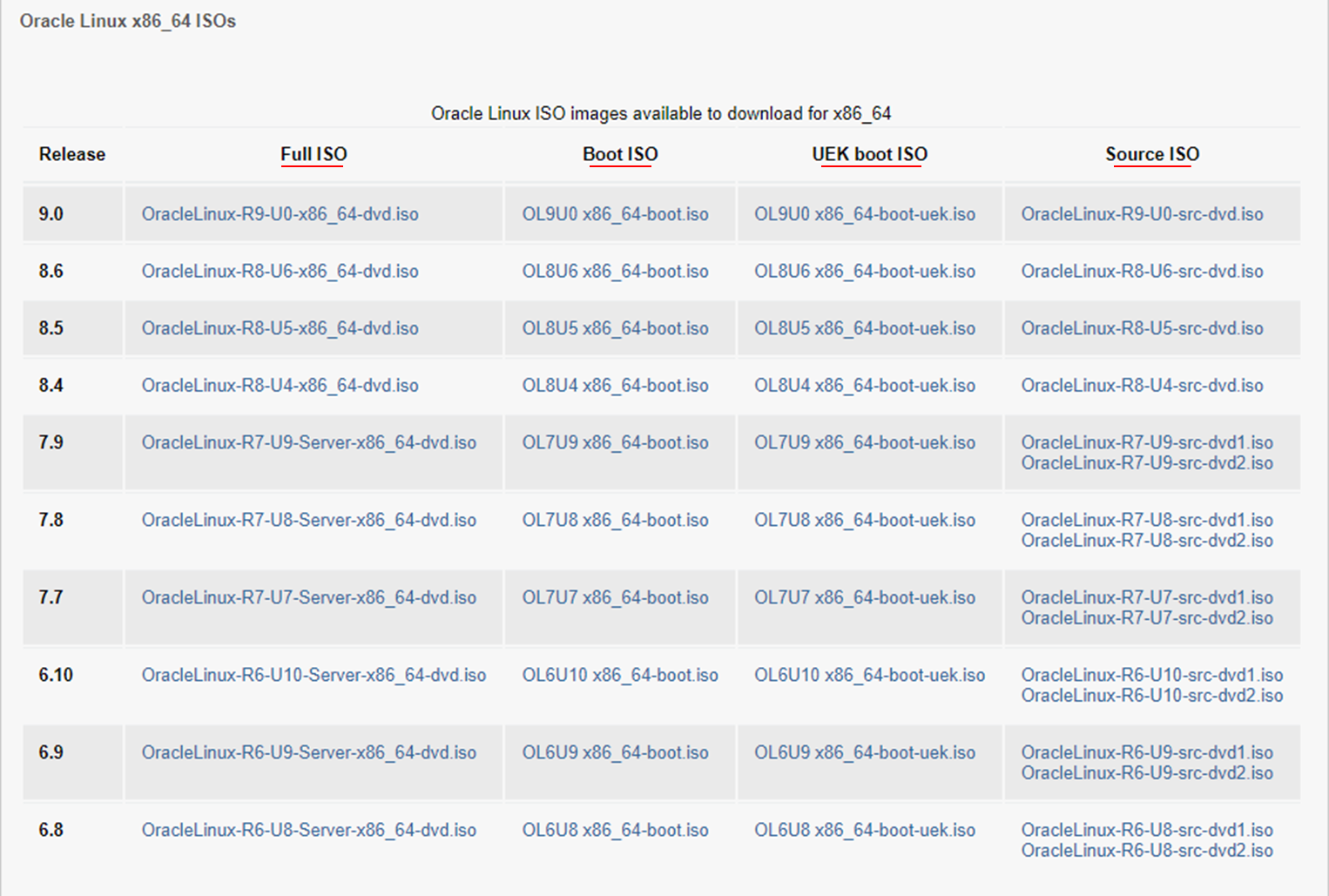This screenshot has width=1329, height=896.
Task: Get OracleLinux-R8-U6-src-dvd.iso
Action: click(x=1142, y=272)
